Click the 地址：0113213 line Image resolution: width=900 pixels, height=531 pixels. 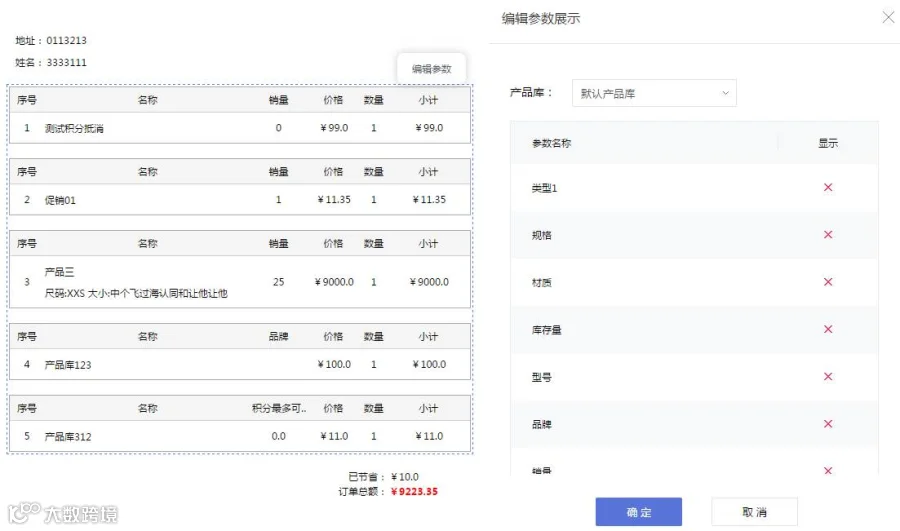pyautogui.click(x=51, y=40)
